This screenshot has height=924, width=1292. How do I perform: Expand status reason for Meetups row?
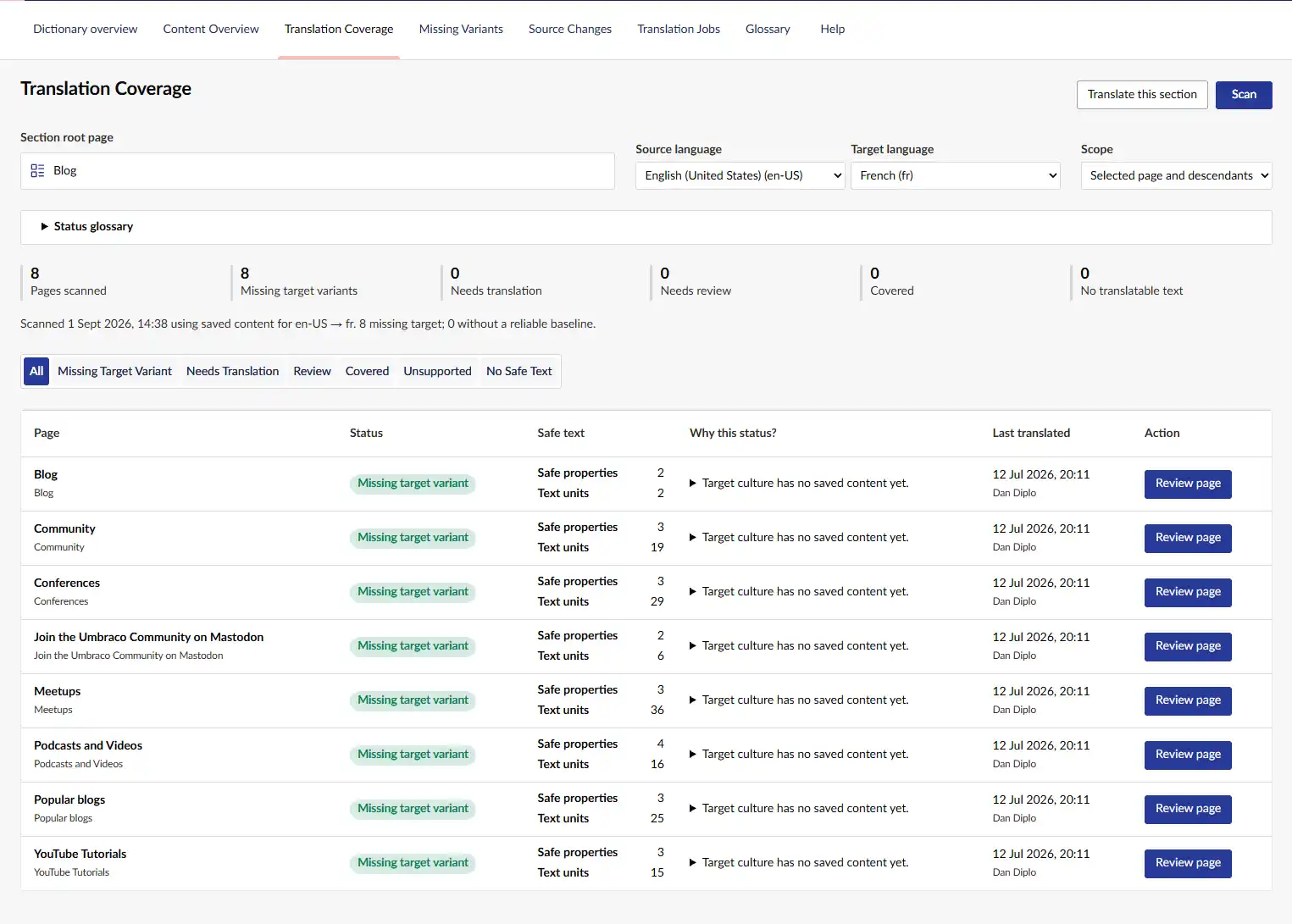pyautogui.click(x=799, y=700)
